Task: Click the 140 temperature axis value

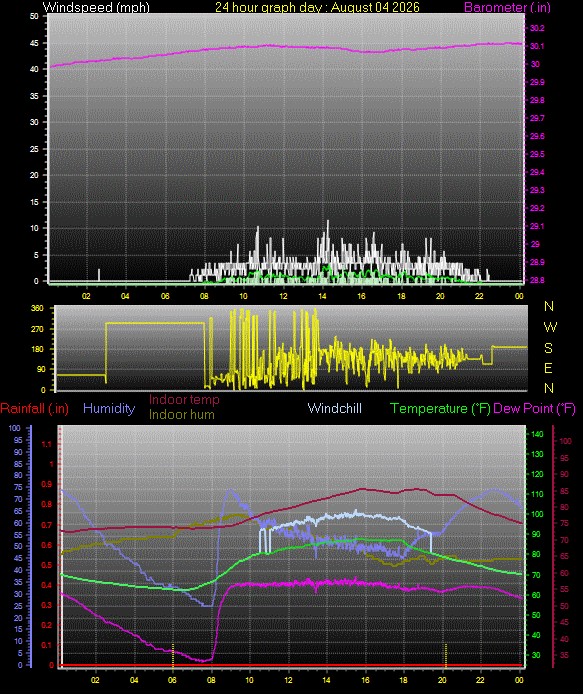Action: coord(537,434)
